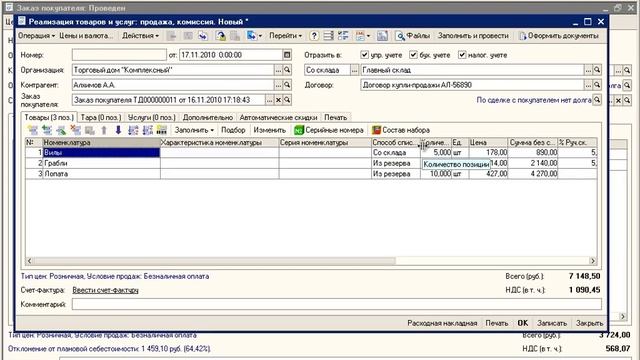Switch to Товары (3 поз.) tab
Viewport: 640px width, 360px height.
(49, 118)
